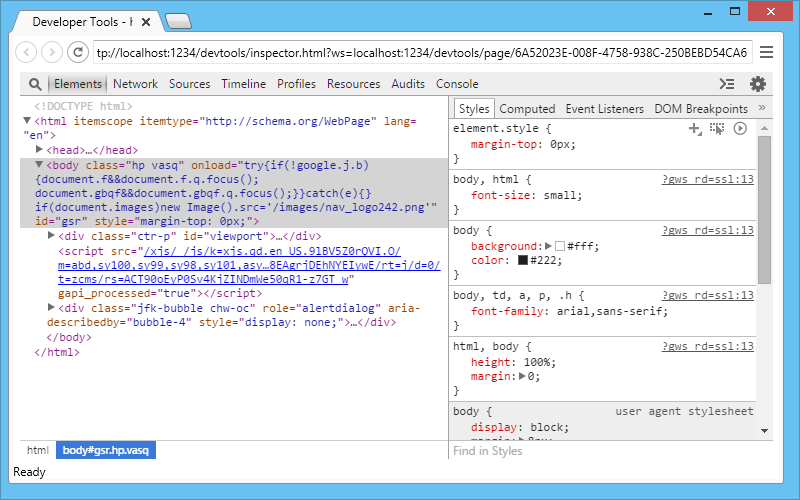Screen dimensions: 800x500
Task: Click the Developer Tools browser tab title
Action: click(82, 22)
